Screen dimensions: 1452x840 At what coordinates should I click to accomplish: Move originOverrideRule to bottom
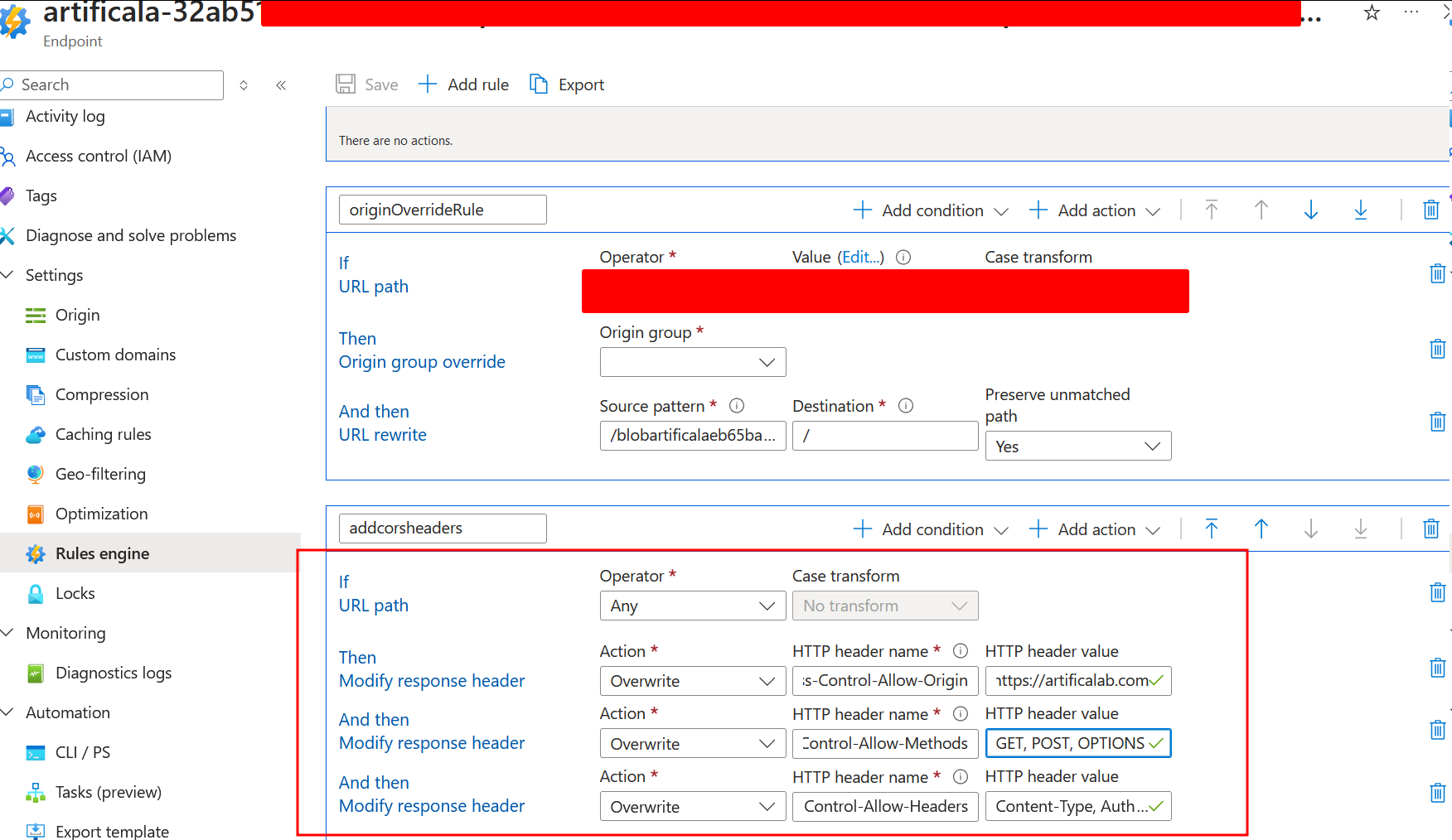[x=1361, y=210]
